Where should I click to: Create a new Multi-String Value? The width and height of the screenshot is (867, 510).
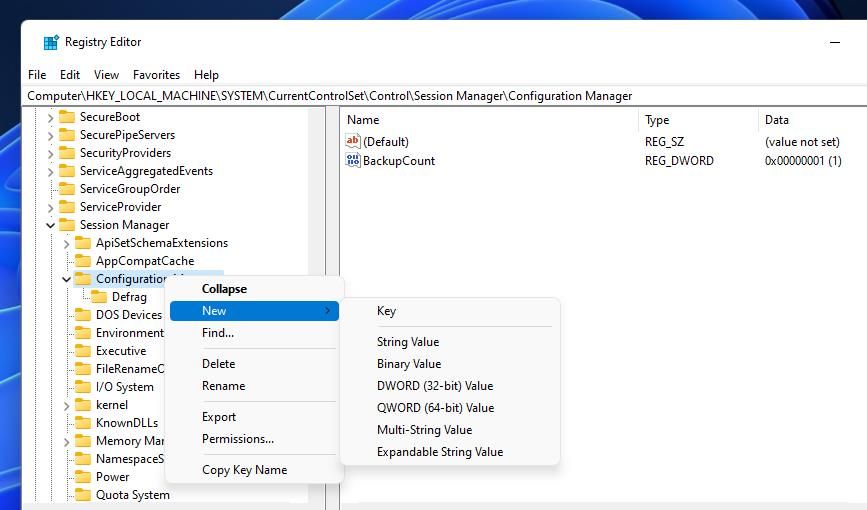[450, 430]
